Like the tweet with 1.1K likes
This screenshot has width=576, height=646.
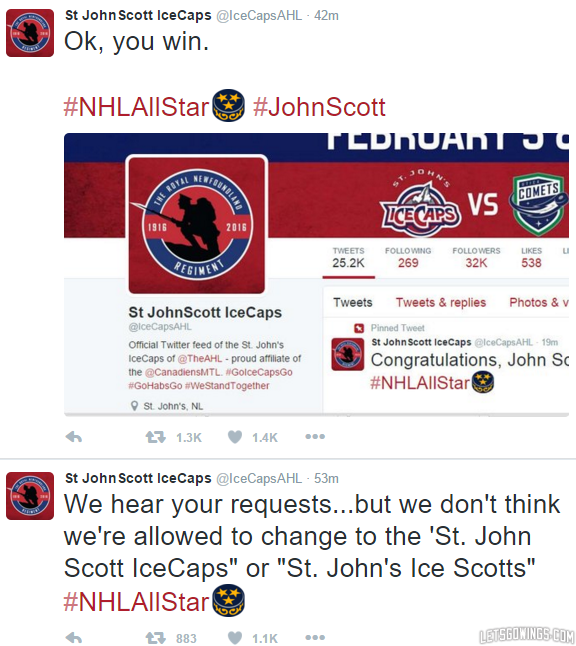(x=235, y=638)
